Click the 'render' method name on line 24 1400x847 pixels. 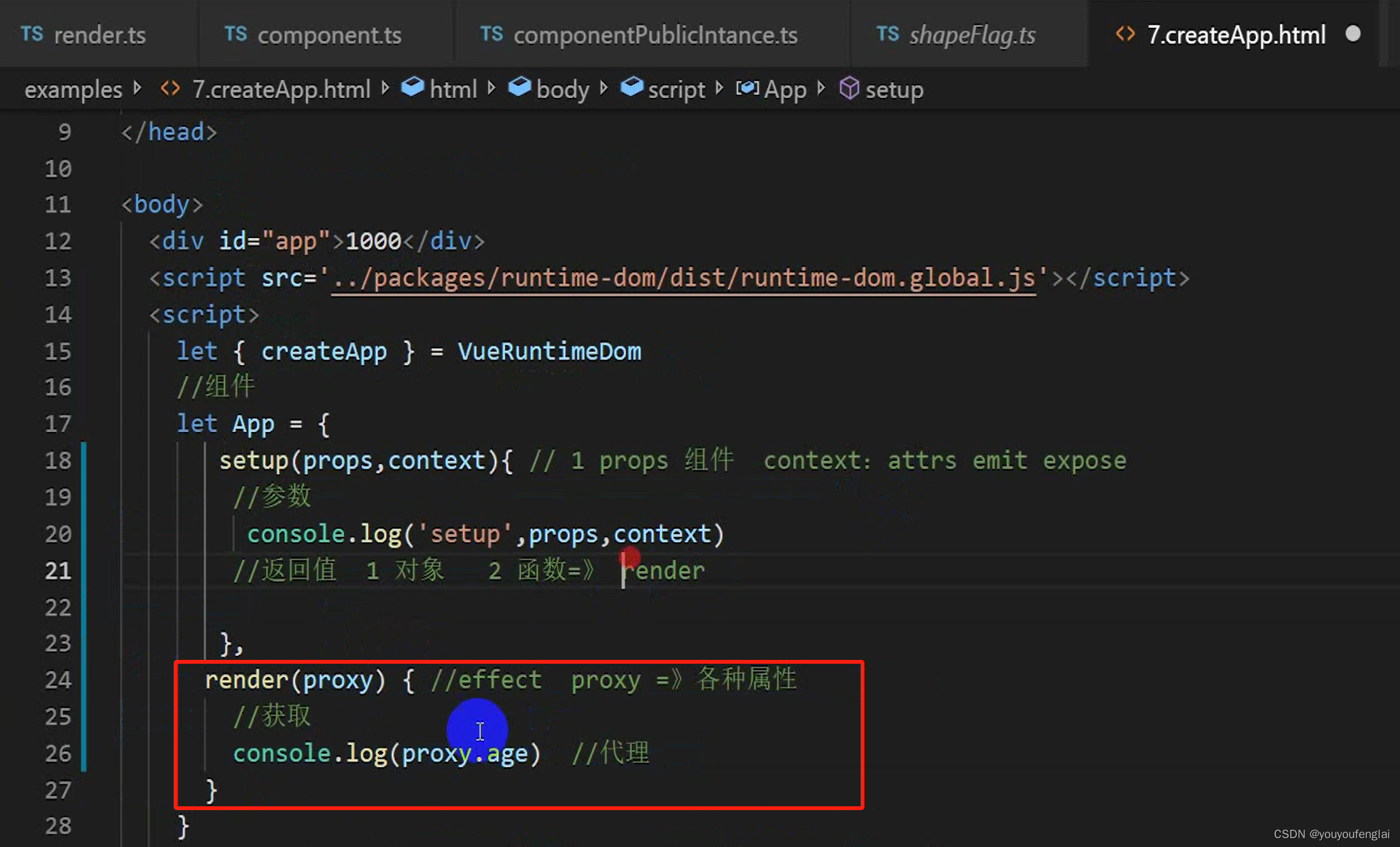[x=247, y=680]
